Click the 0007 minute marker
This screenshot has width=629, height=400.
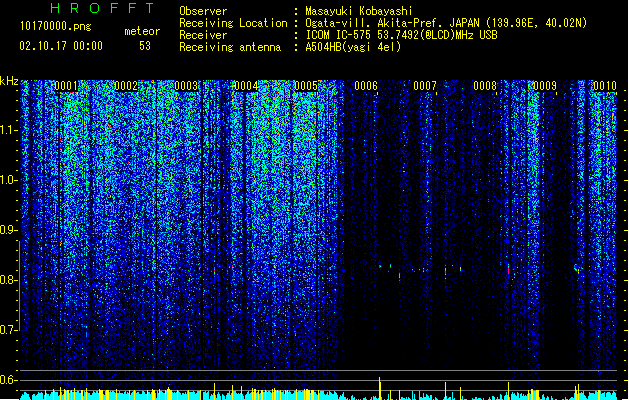pyautogui.click(x=425, y=86)
